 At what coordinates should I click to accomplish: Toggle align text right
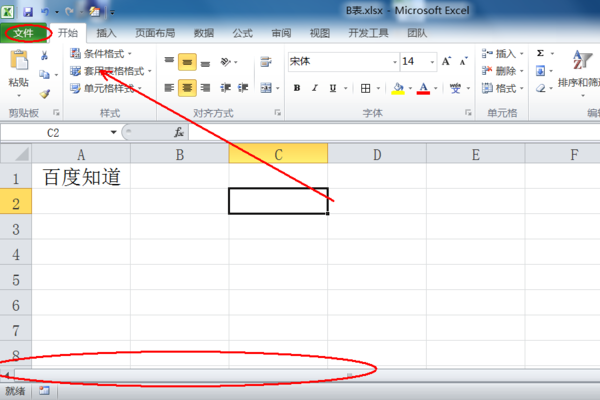pyautogui.click(x=205, y=88)
